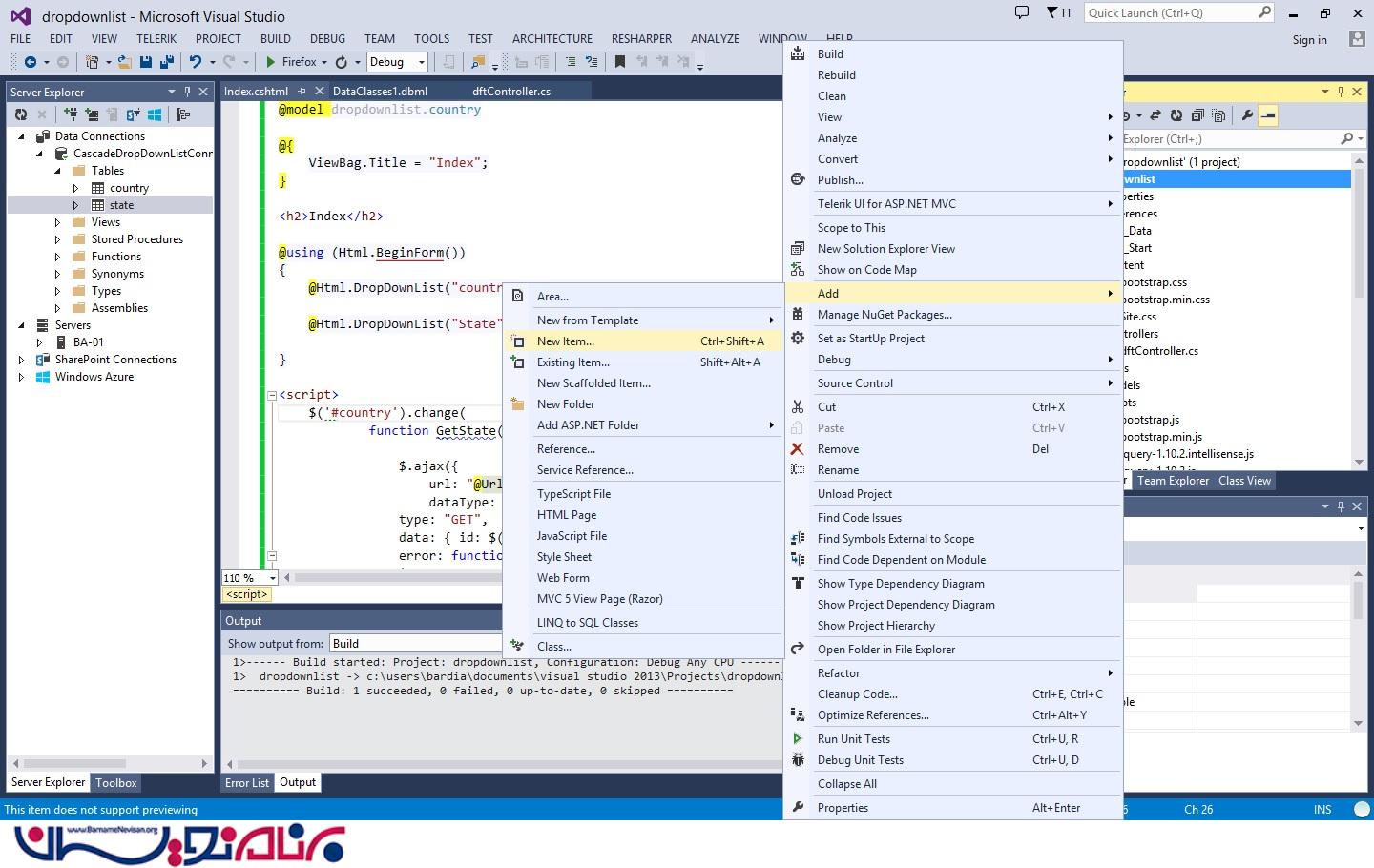Toggle auto-hide pin on Server Explorer panel
This screenshot has height=868, width=1374.
[x=187, y=92]
